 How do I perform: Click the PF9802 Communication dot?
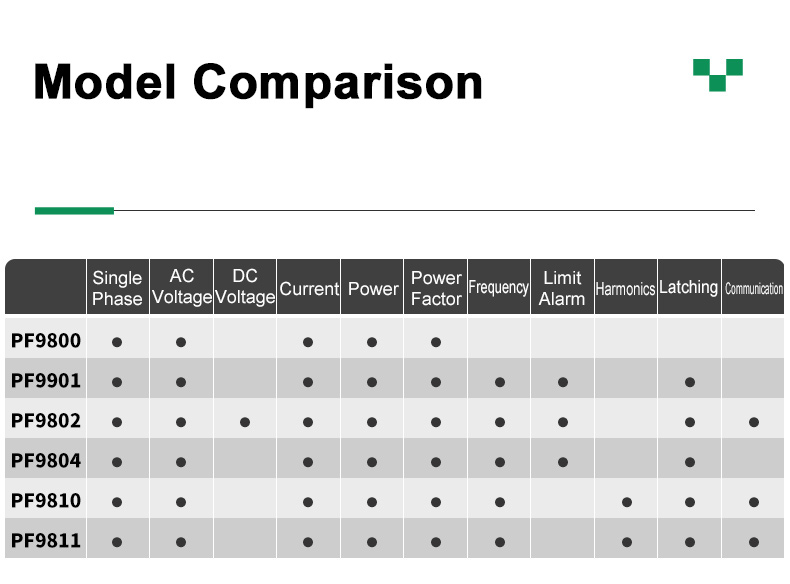754,422
